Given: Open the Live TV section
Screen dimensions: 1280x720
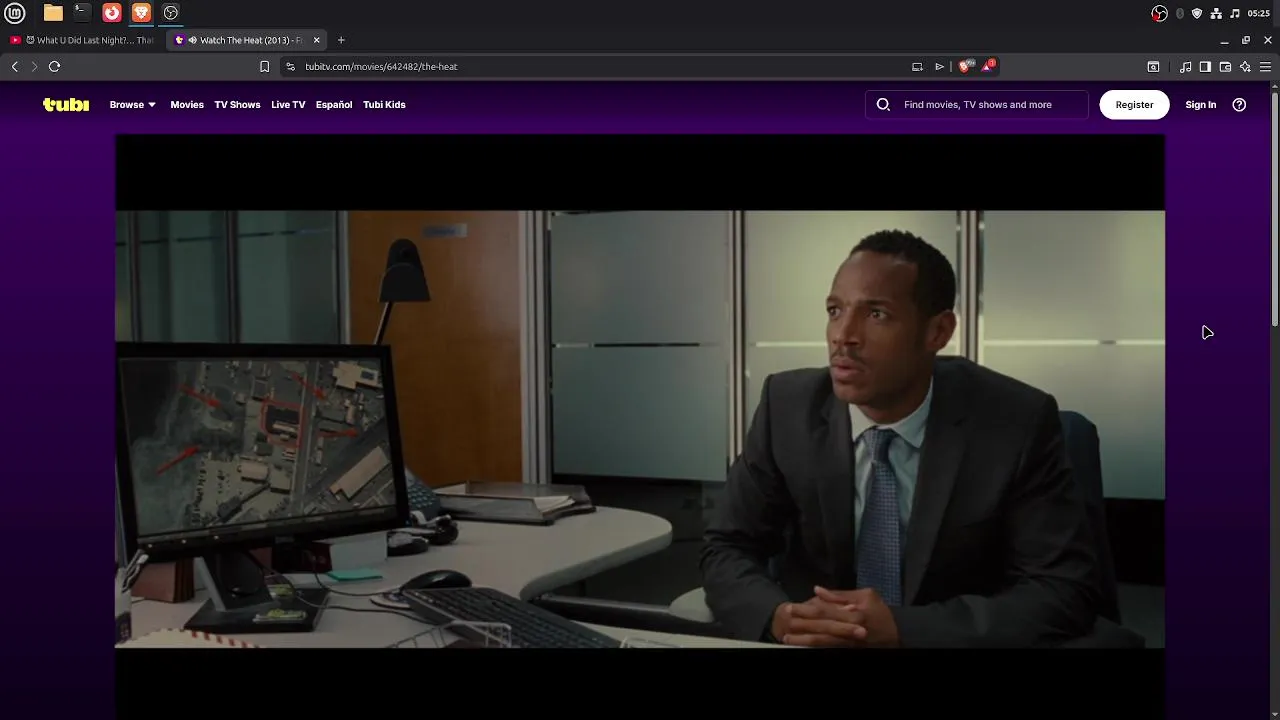Looking at the screenshot, I should [x=288, y=104].
